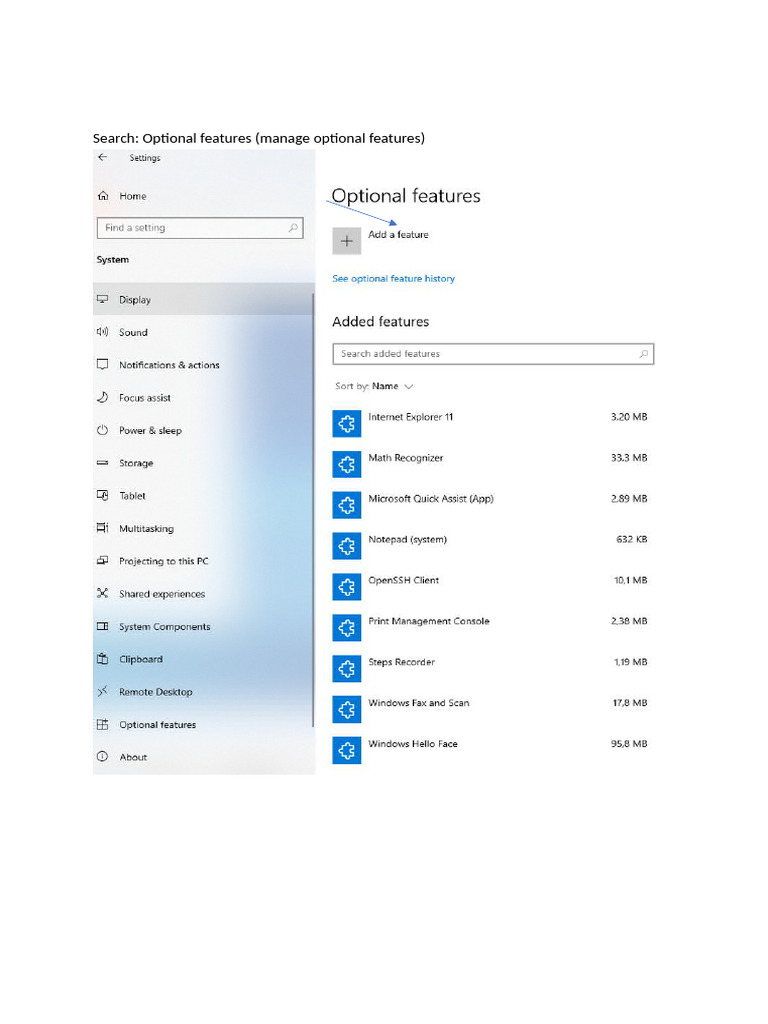Open Display settings in sidebar
This screenshot has height=1024, width=768.
point(203,299)
